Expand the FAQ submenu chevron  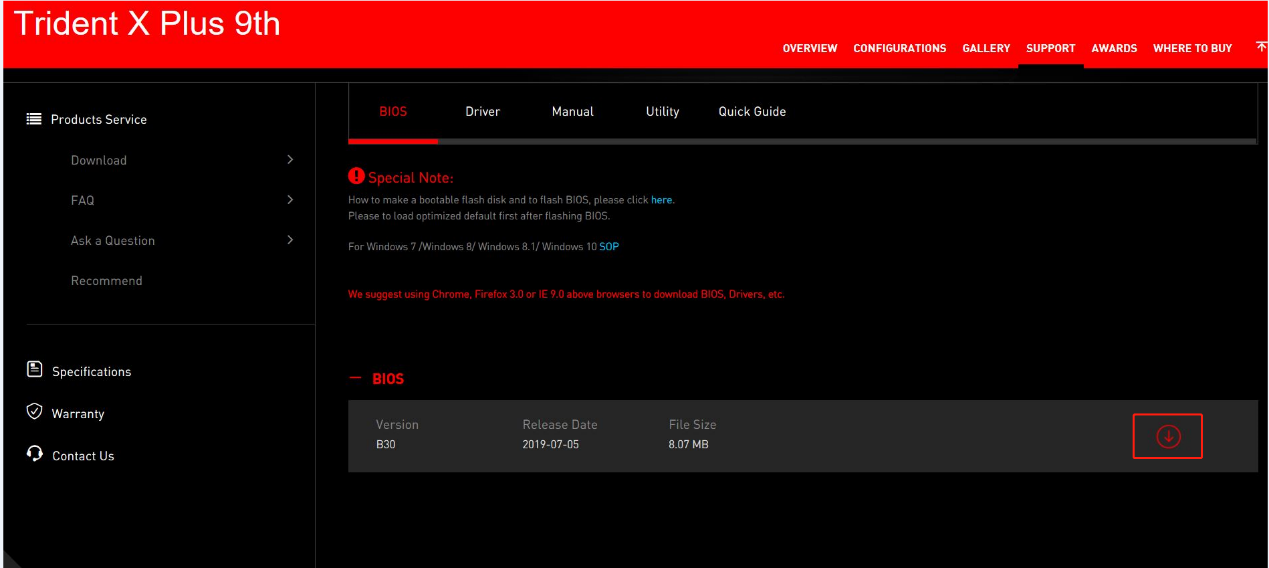point(290,200)
